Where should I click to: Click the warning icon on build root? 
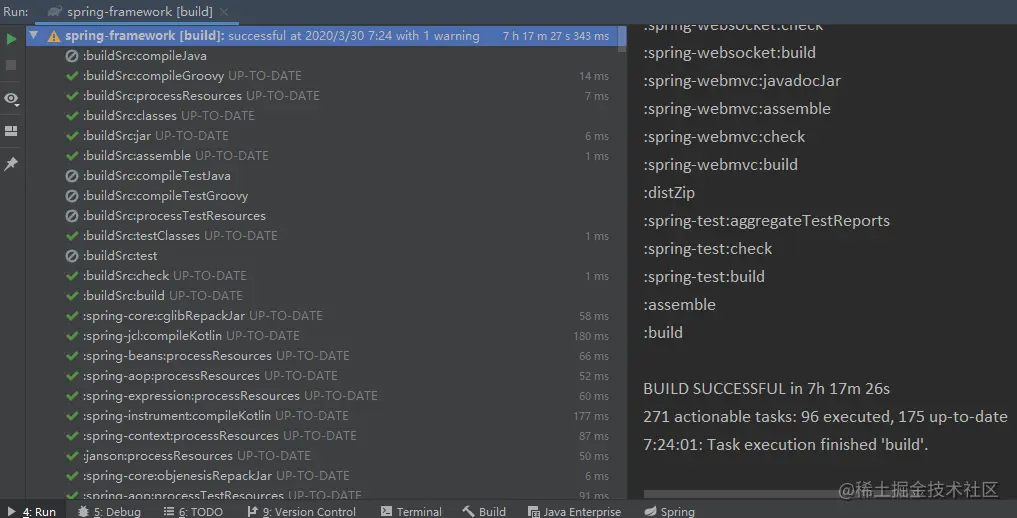(54, 36)
